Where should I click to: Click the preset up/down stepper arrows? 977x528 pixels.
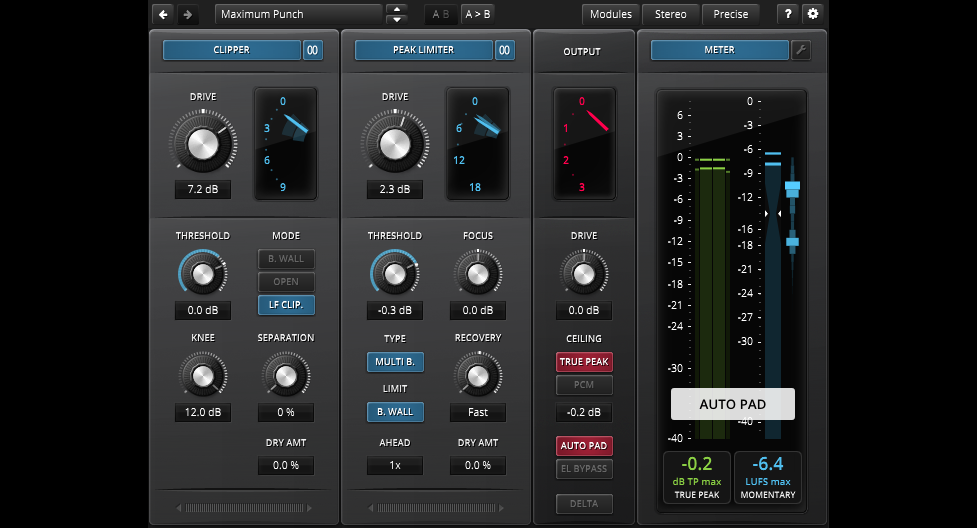(397, 14)
